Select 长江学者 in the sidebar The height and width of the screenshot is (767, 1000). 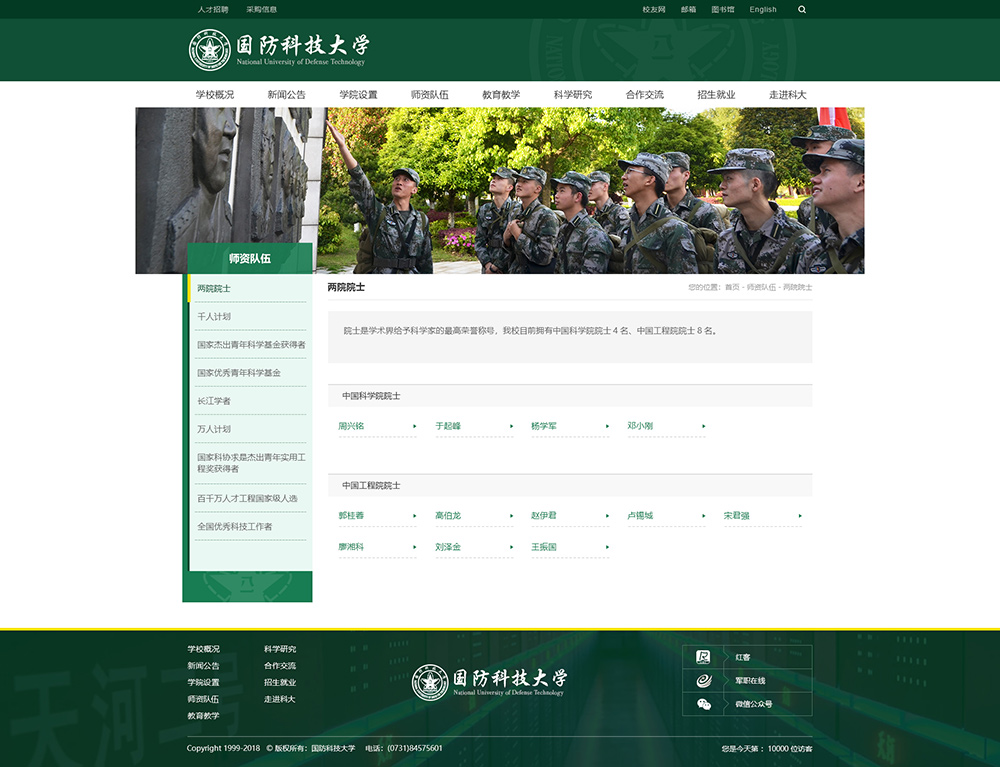(x=214, y=401)
